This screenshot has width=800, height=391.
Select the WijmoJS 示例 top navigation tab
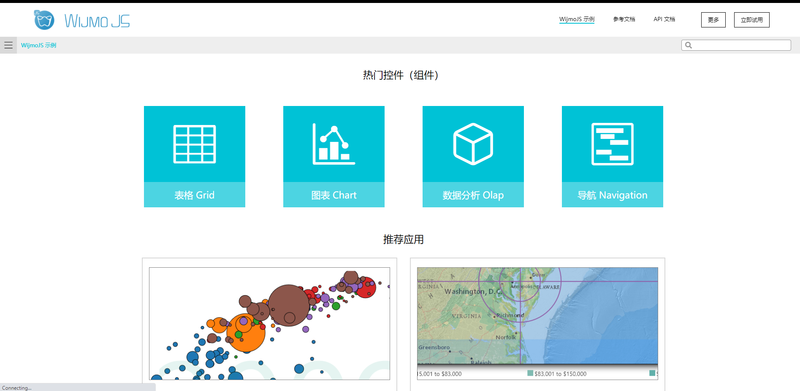(x=577, y=19)
